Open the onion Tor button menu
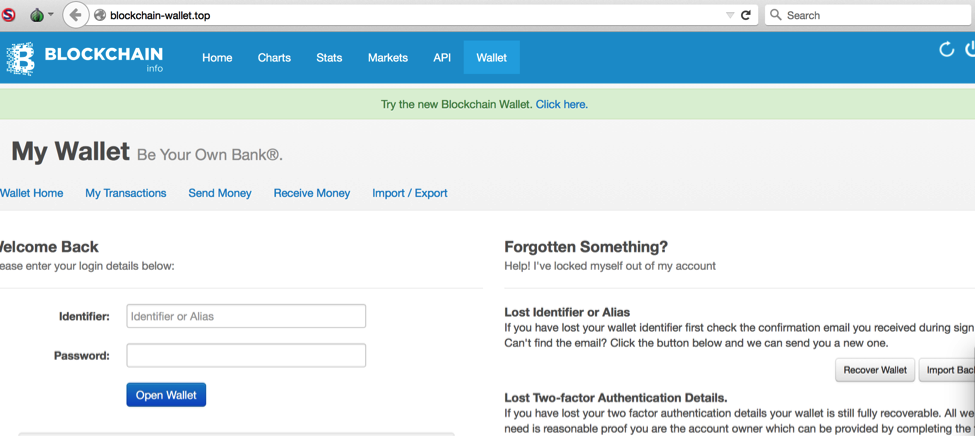Viewport: 975px width, 436px height. coord(37,15)
